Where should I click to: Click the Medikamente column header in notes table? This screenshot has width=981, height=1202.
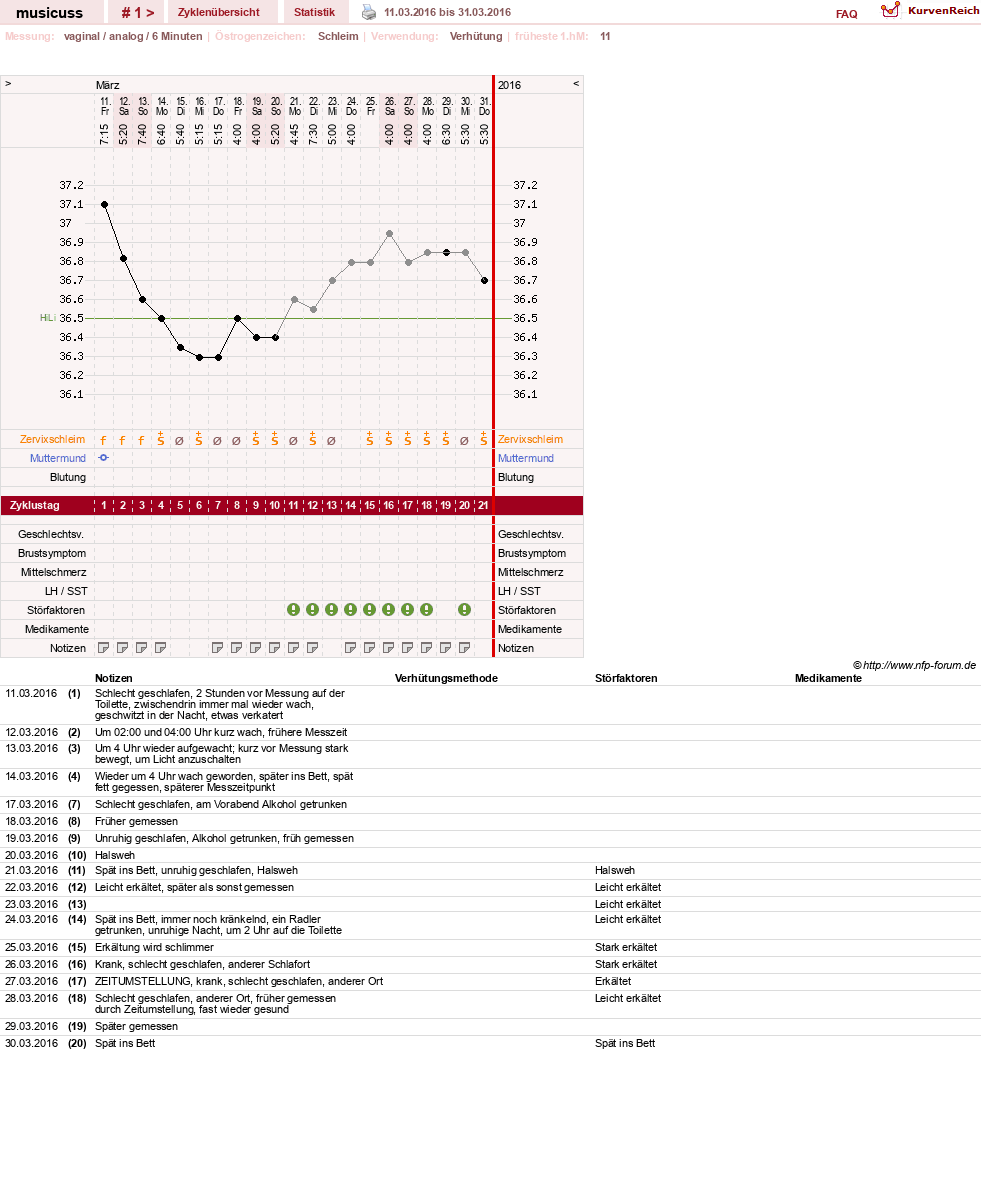828,678
